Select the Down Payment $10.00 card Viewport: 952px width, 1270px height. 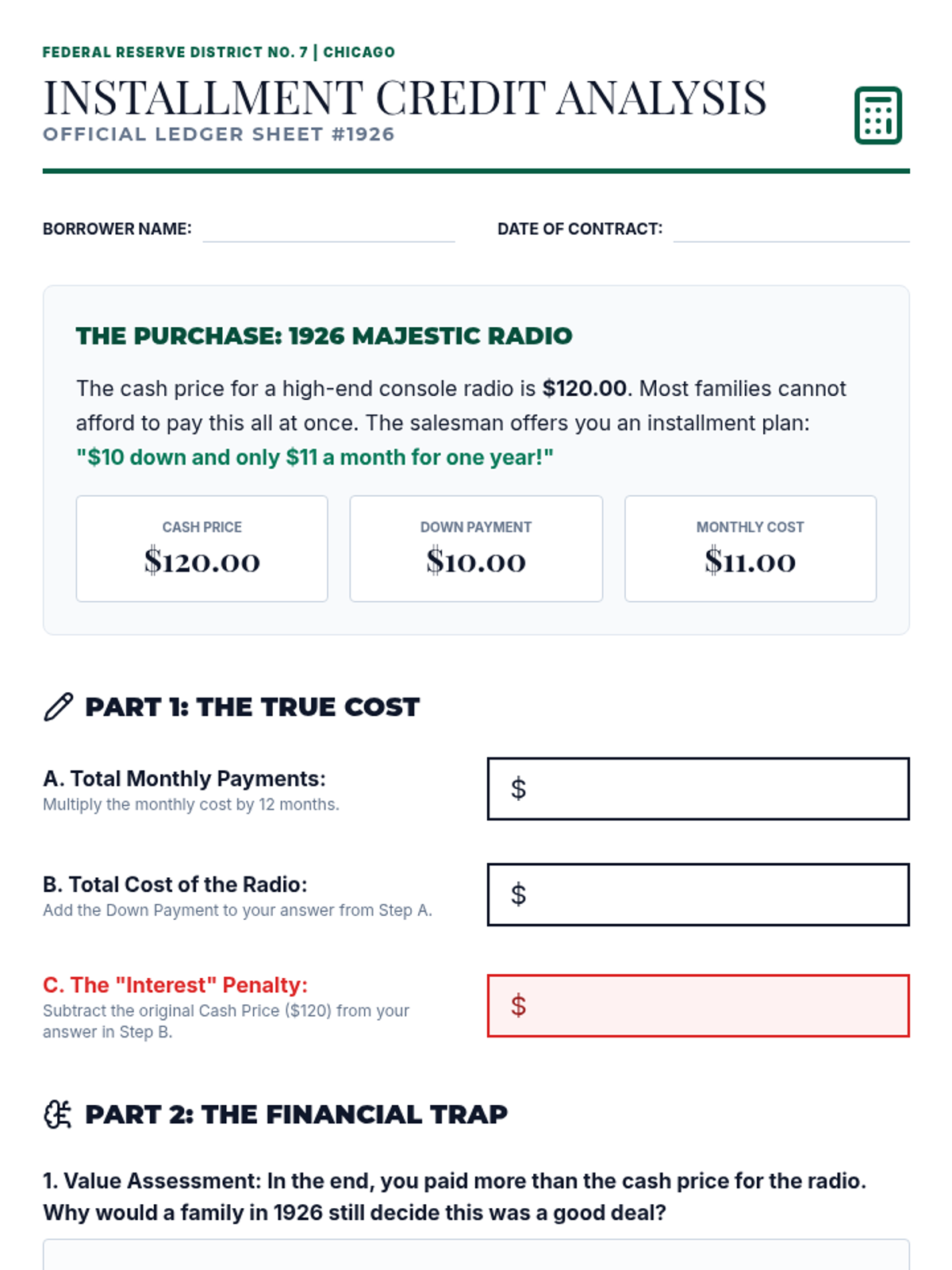point(476,548)
